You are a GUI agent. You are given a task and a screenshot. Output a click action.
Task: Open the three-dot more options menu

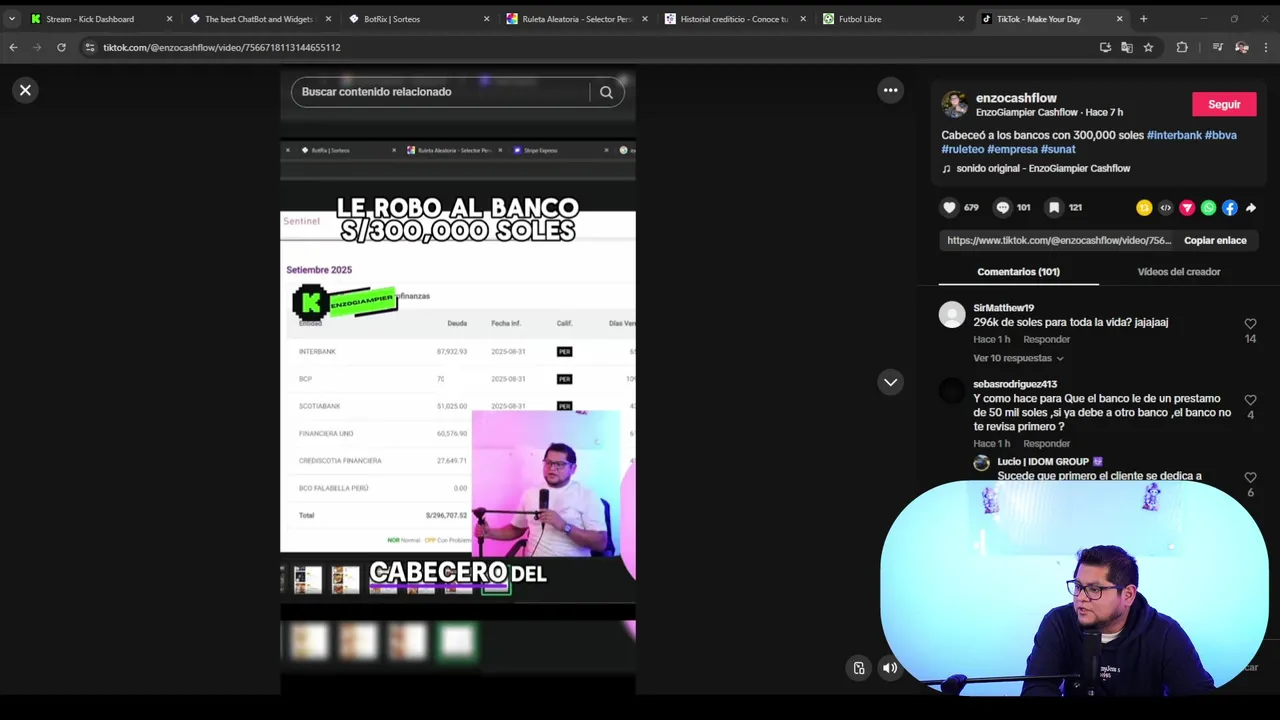click(890, 90)
